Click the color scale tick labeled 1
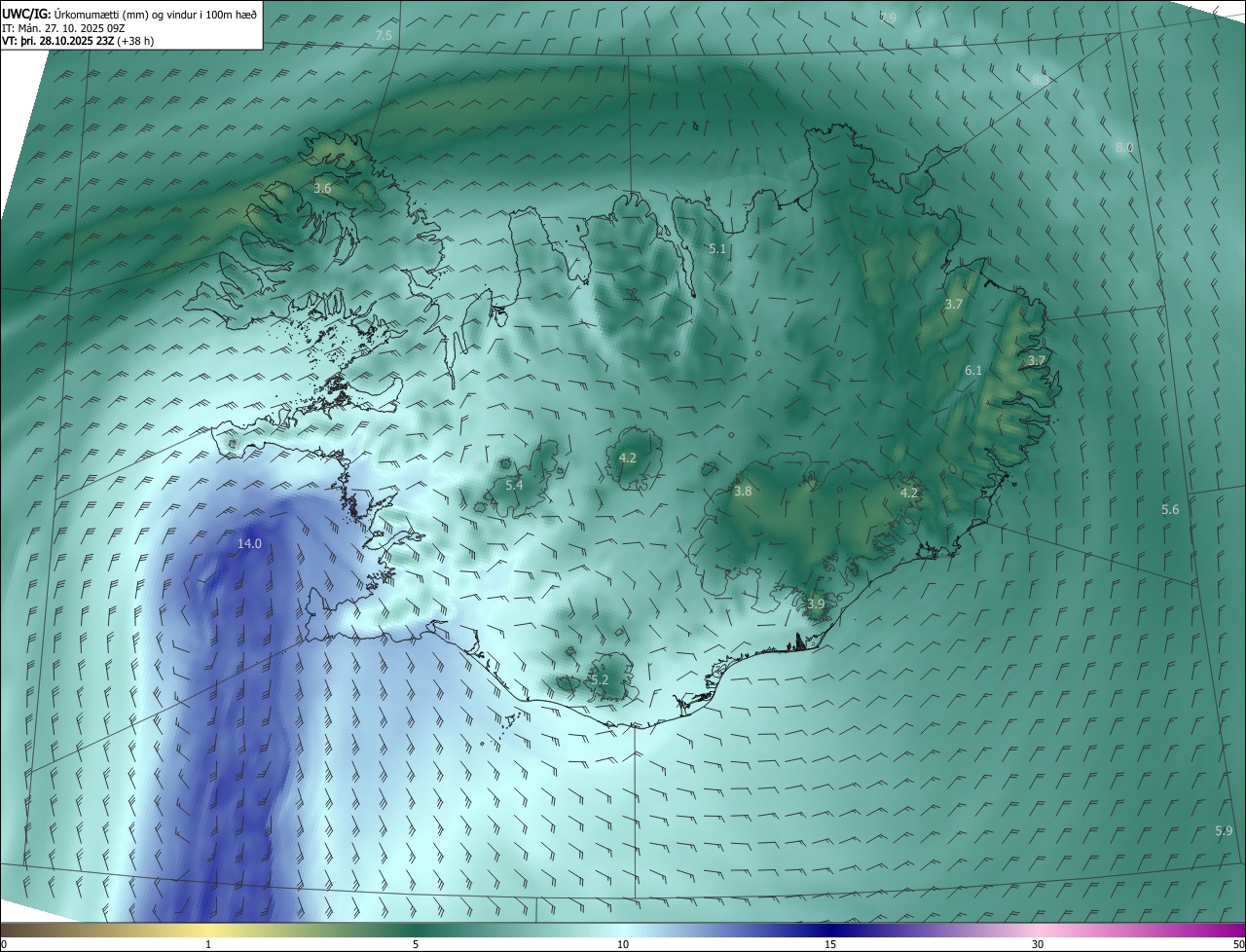Image resolution: width=1246 pixels, height=952 pixels. pyautogui.click(x=208, y=944)
